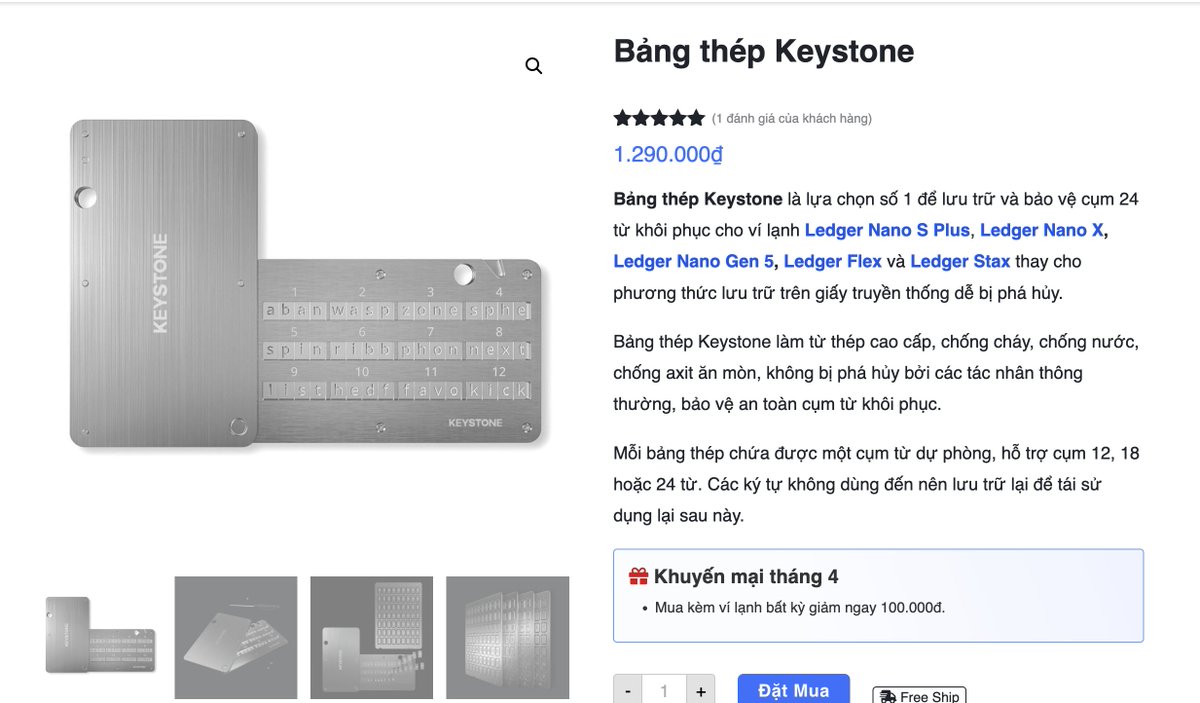Open the customer review count link
The height and width of the screenshot is (703, 1200).
click(792, 119)
